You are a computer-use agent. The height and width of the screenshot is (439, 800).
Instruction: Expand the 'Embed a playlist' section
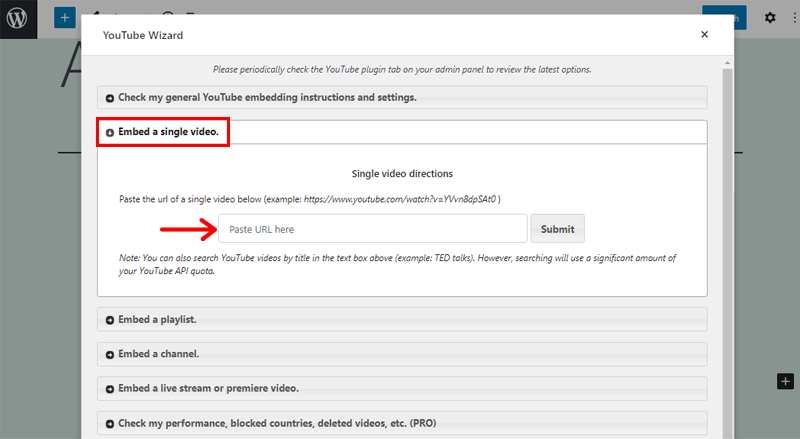pyautogui.click(x=402, y=320)
